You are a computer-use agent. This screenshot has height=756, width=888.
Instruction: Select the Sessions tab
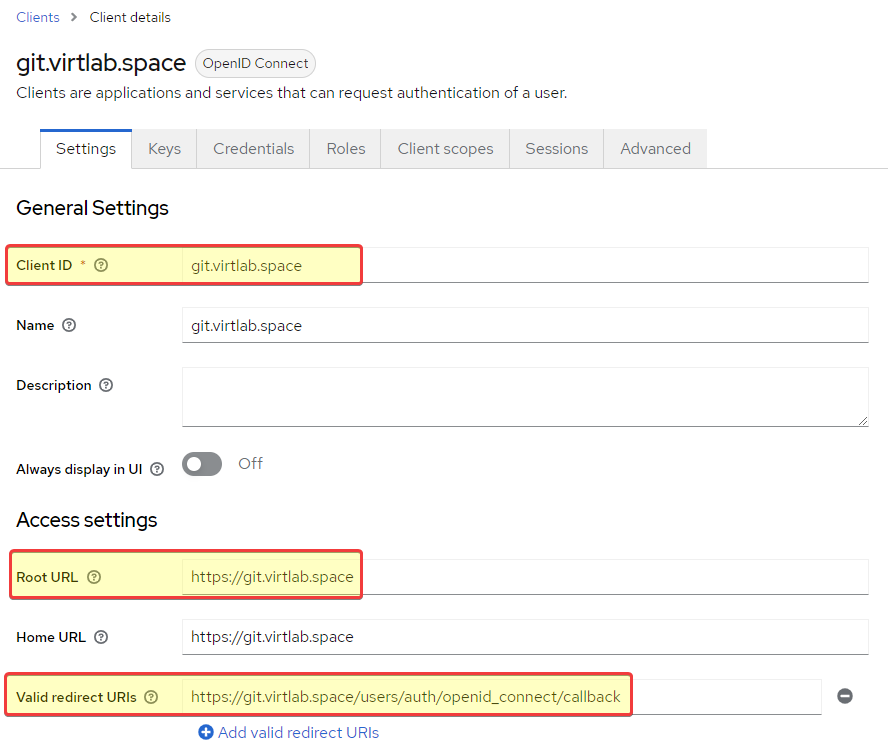pos(557,148)
